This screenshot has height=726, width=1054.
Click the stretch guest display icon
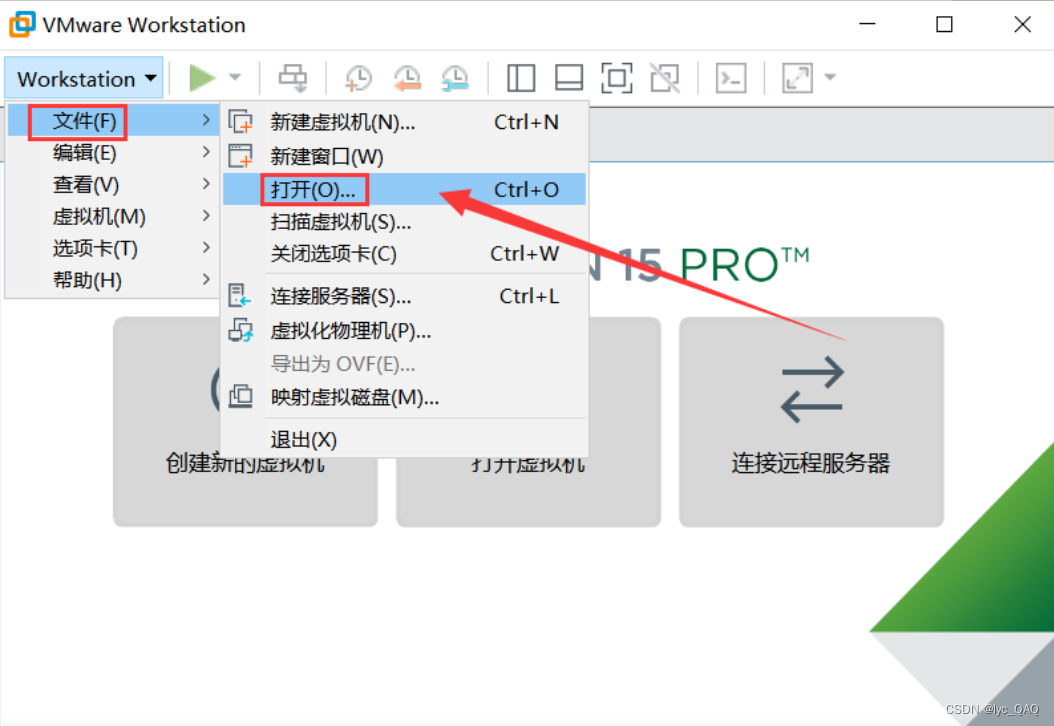click(797, 78)
